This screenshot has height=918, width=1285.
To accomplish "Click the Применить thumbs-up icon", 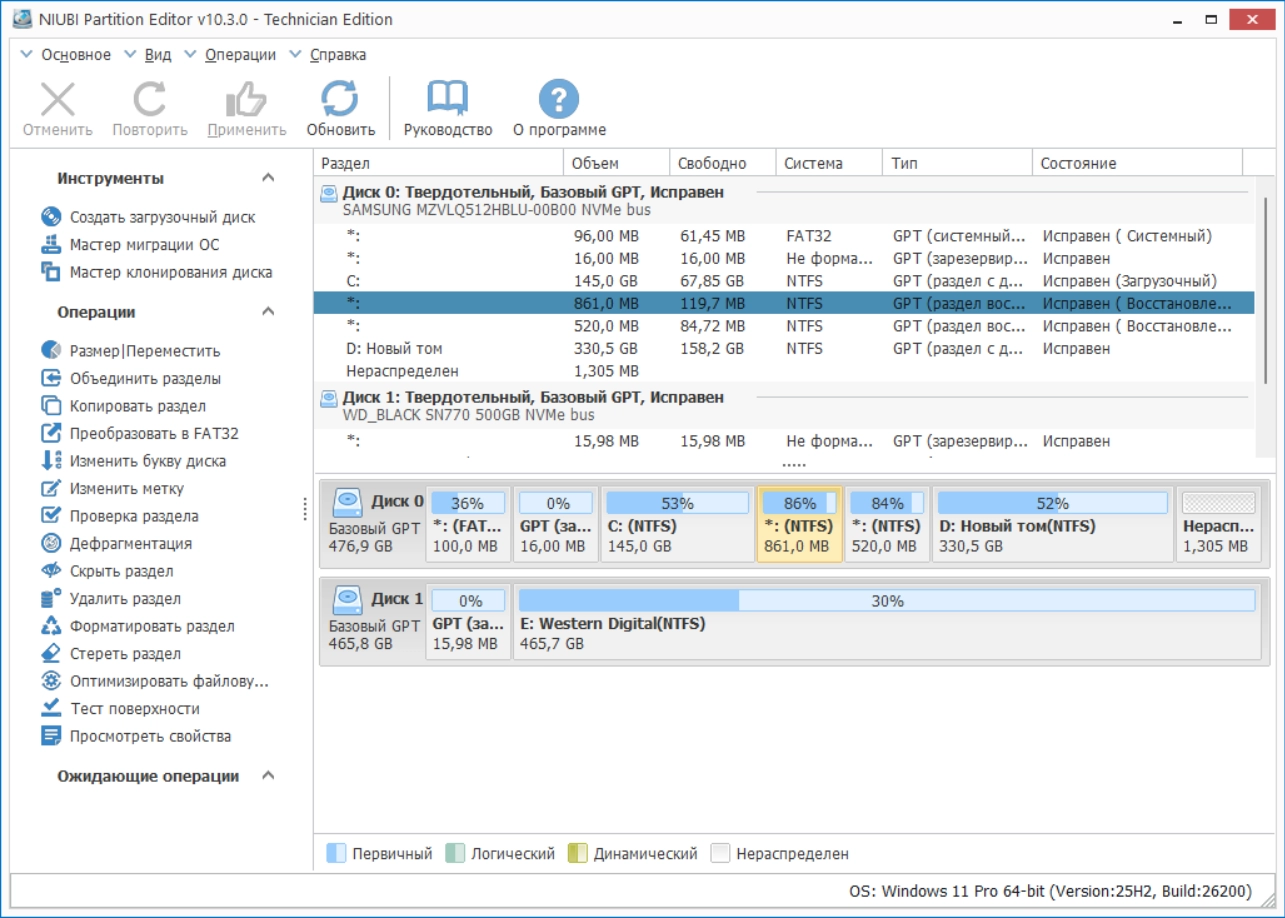I will 246,100.
